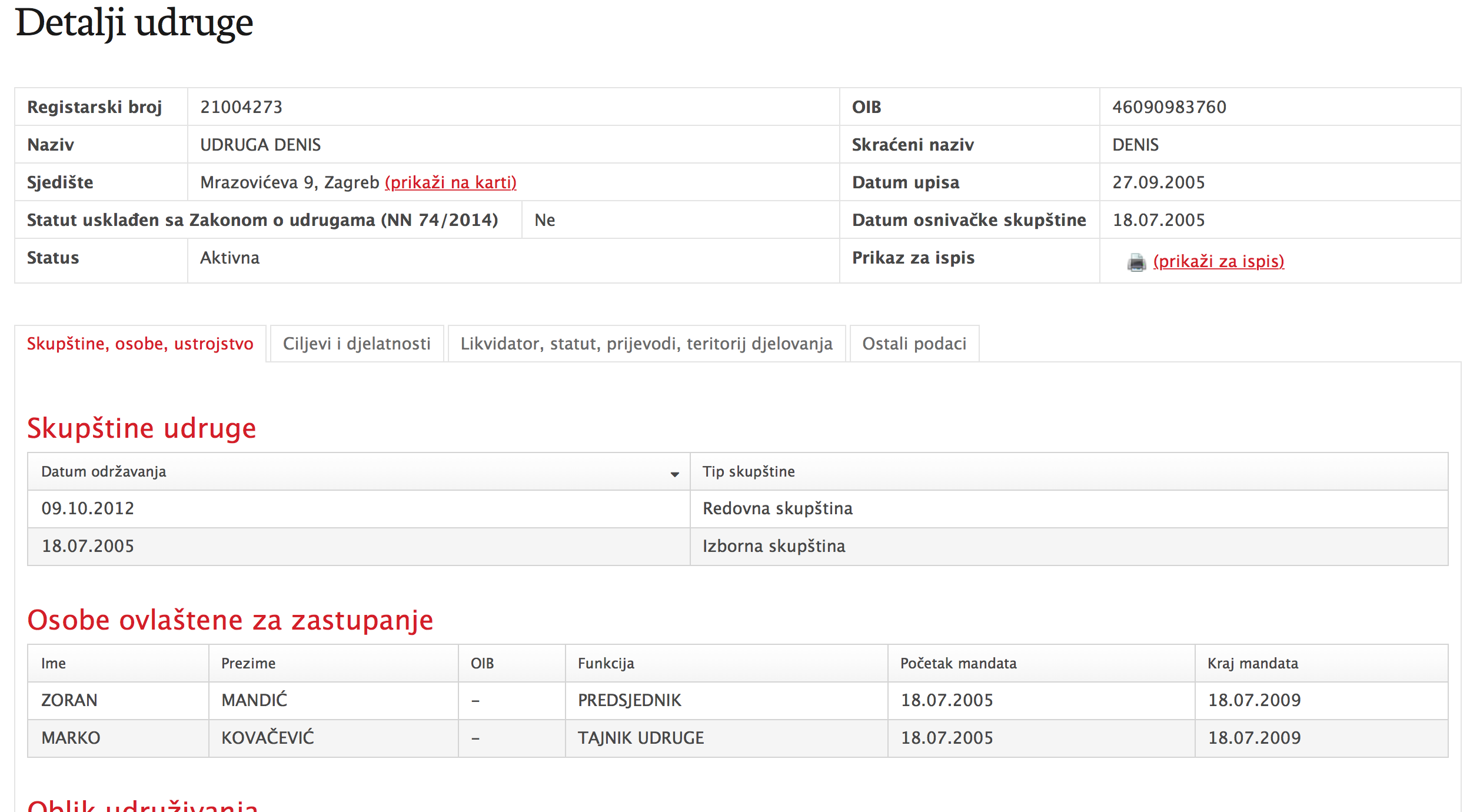
Task: Click the Registarski broj value 21004273
Action: tap(241, 107)
